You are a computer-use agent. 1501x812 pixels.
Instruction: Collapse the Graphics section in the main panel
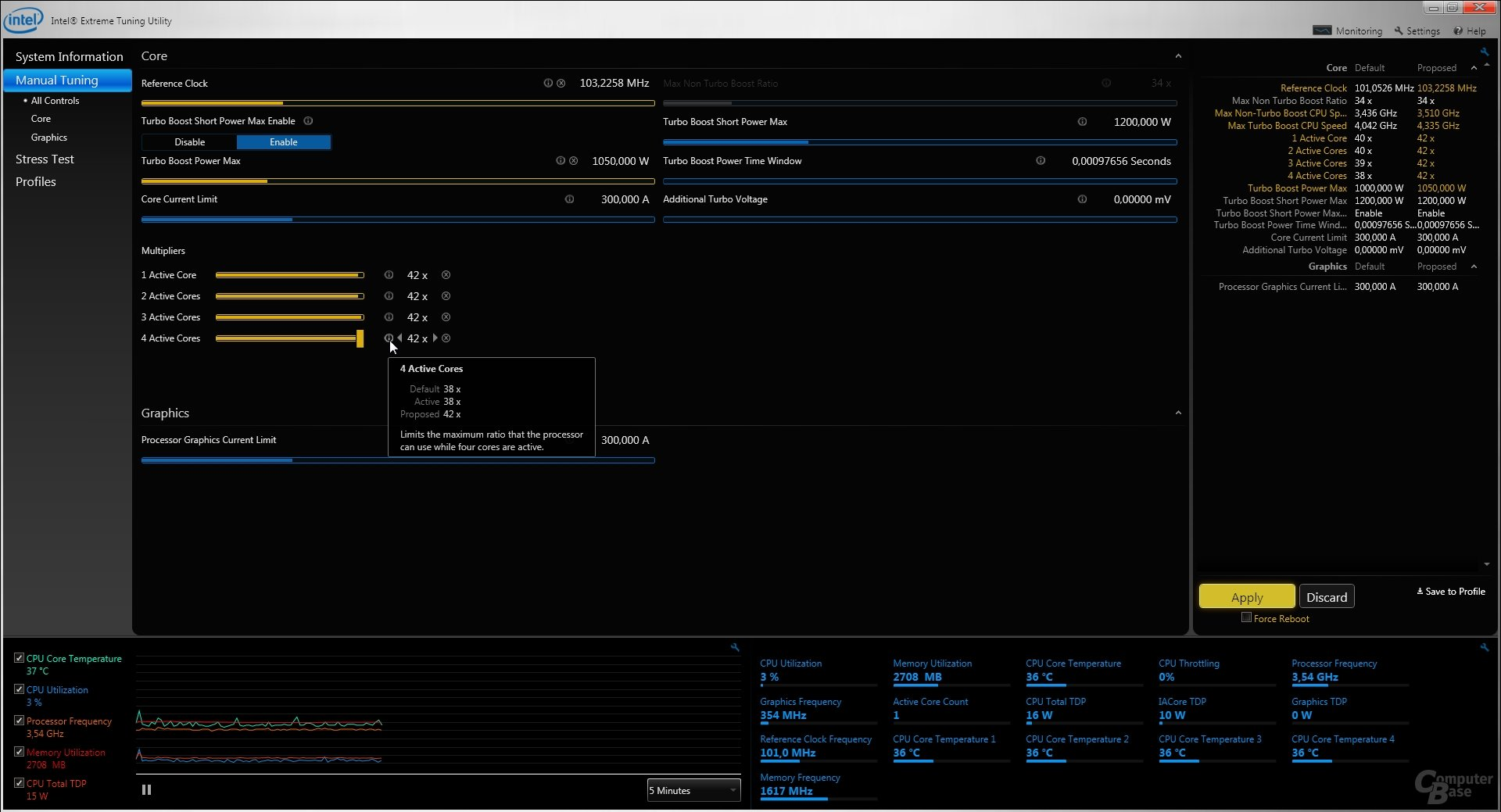pyautogui.click(x=1178, y=413)
